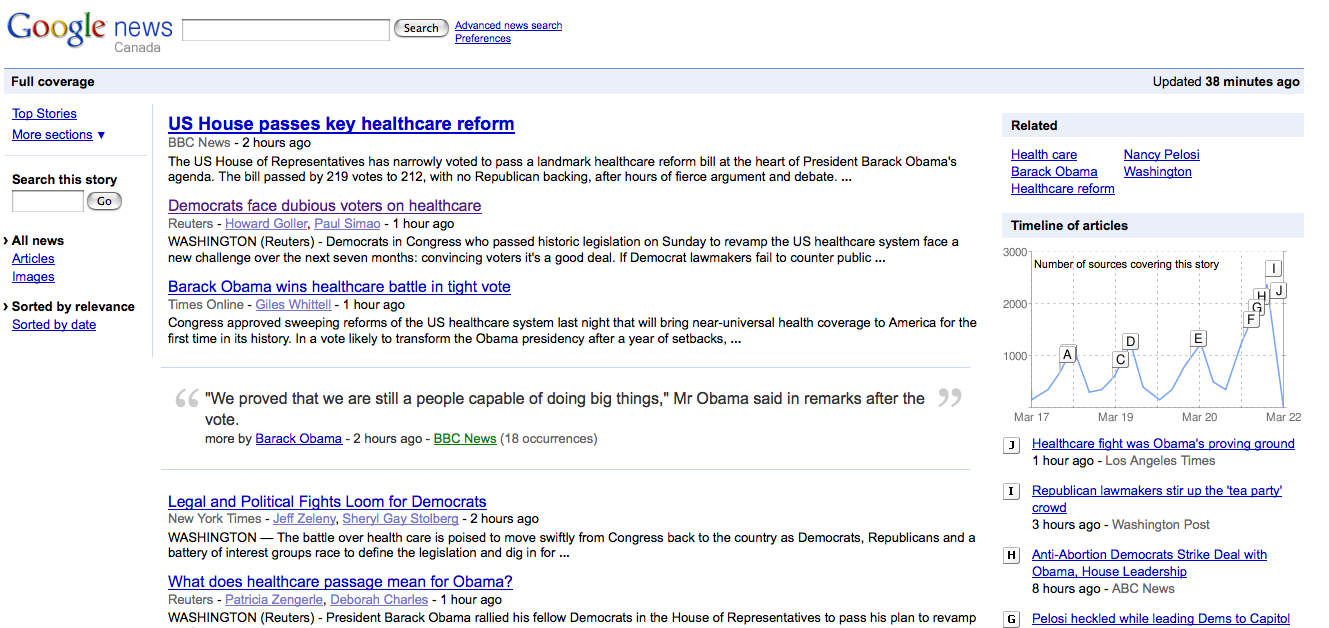Open Advanced news search

[508, 26]
